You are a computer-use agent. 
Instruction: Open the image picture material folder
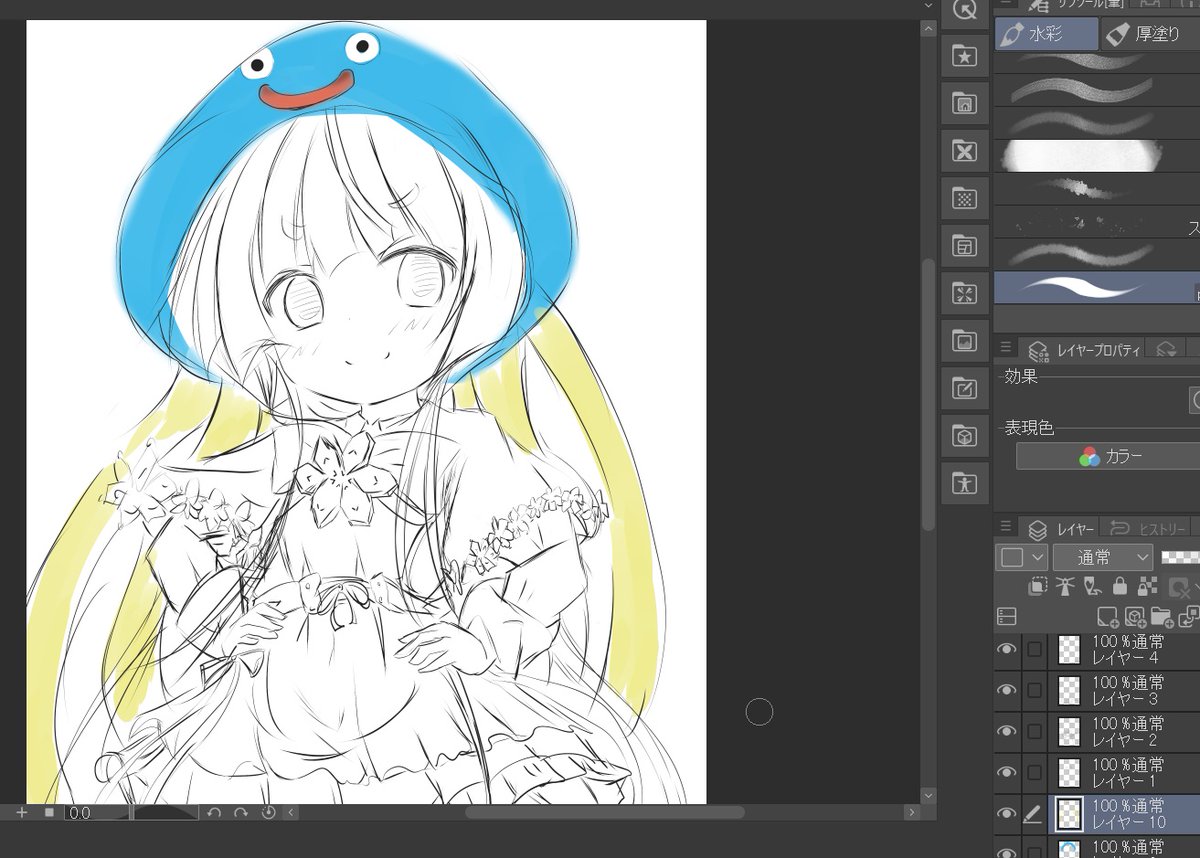pos(965,341)
